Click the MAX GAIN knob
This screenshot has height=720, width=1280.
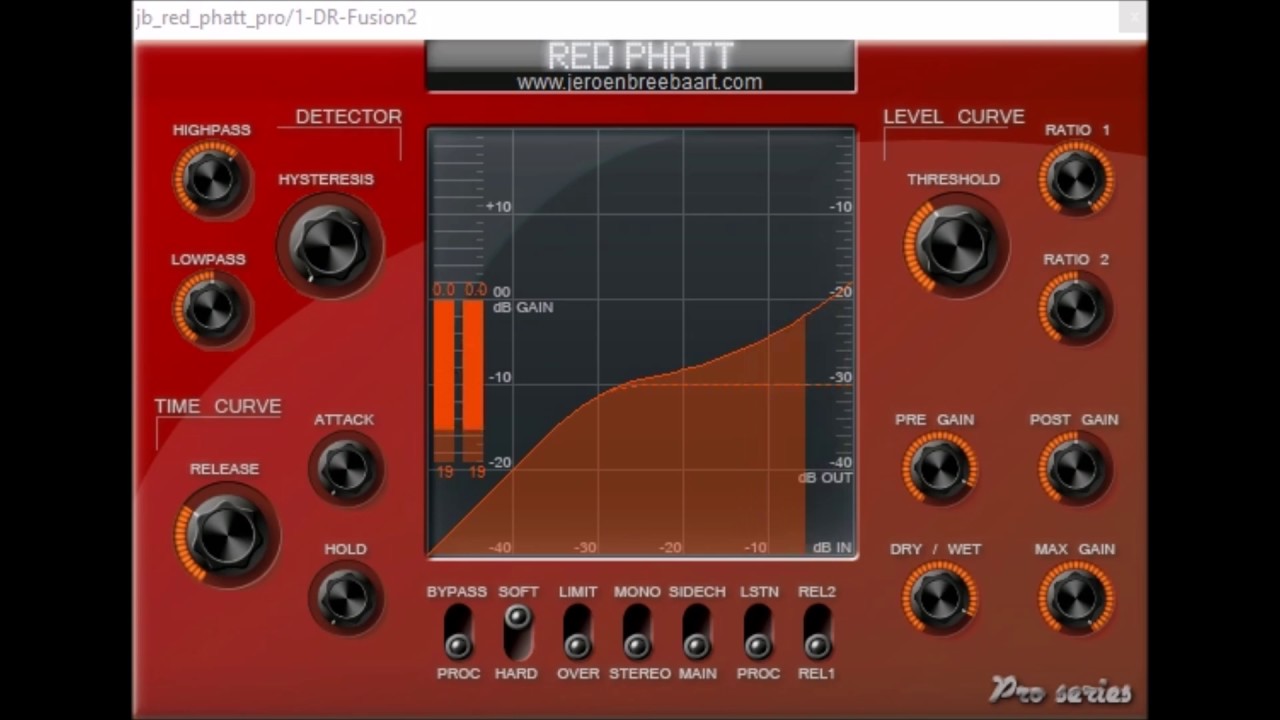[1076, 598]
